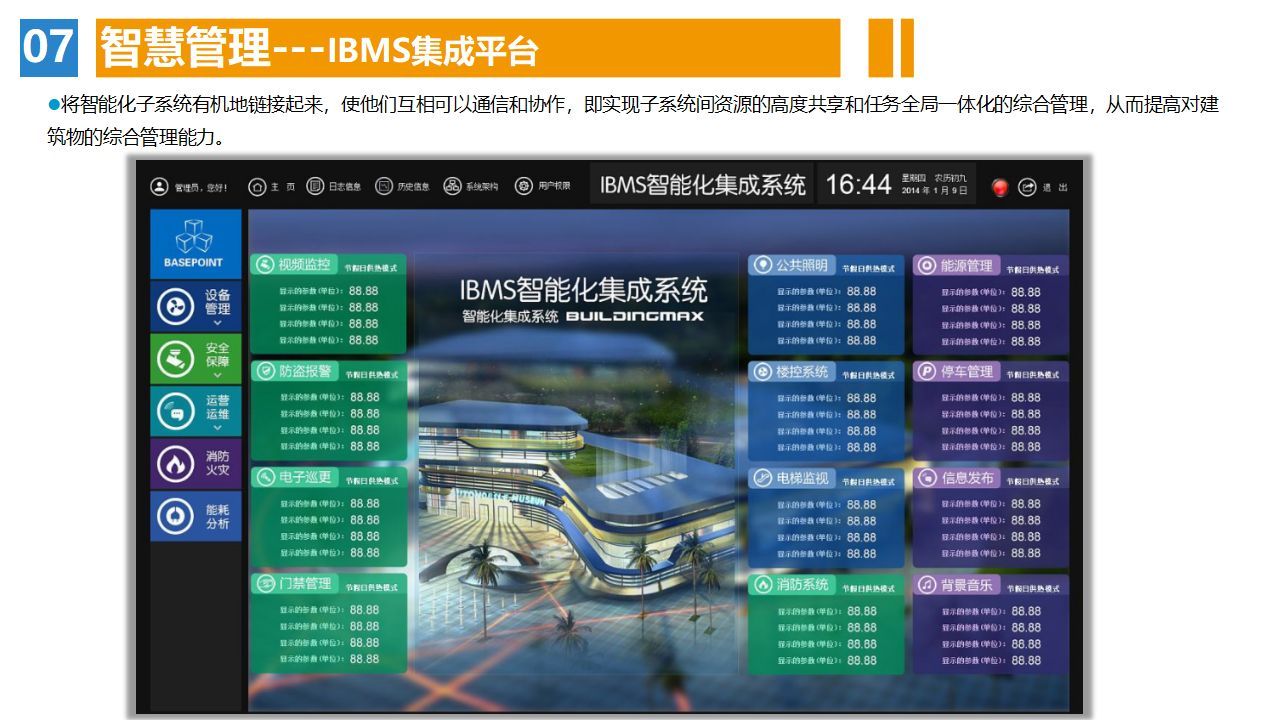Click 节假日供热模式 in 电子巡更 panel

(371, 481)
